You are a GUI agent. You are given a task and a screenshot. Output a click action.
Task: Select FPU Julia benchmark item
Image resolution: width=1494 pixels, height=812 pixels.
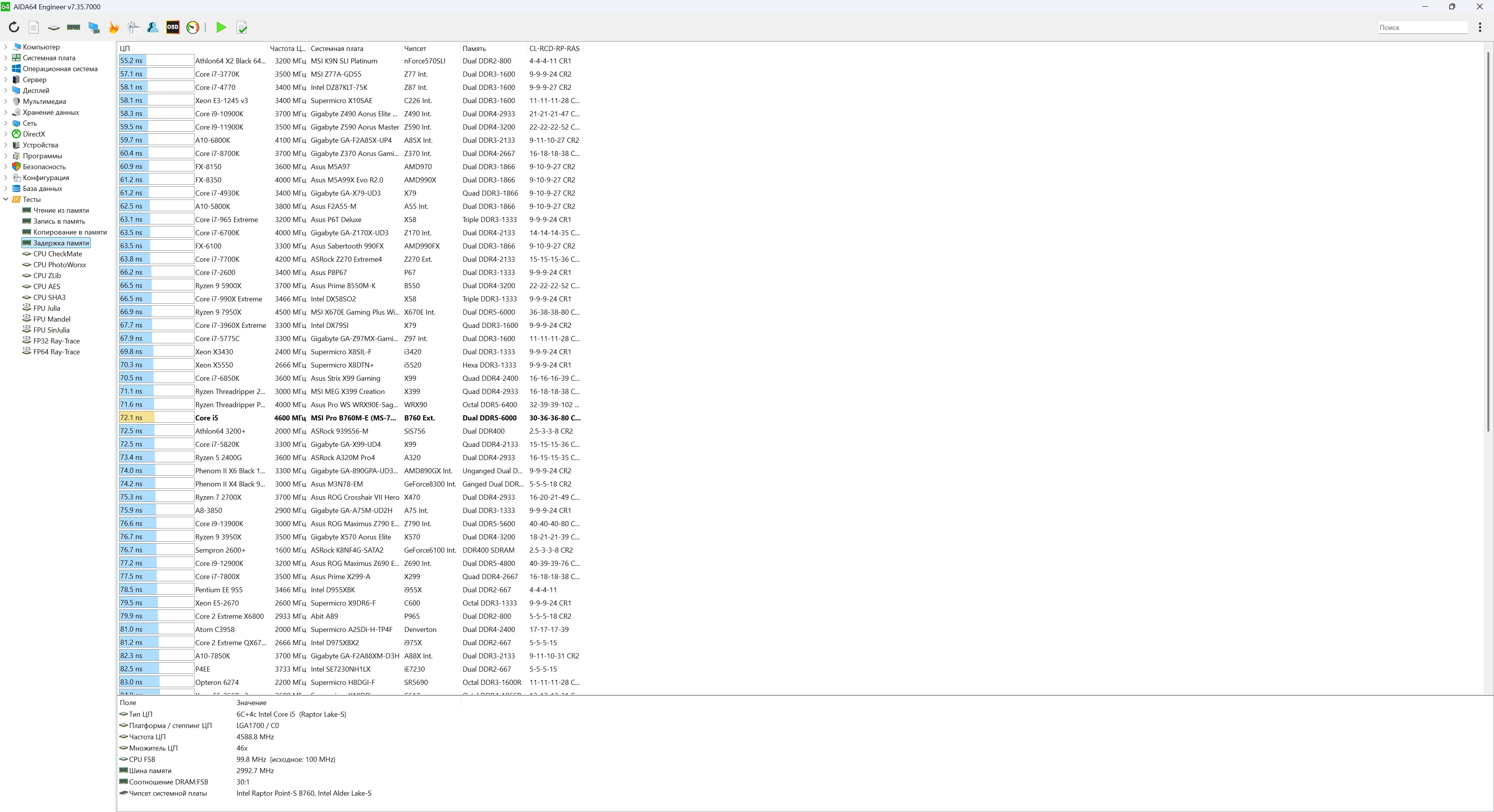click(x=46, y=308)
